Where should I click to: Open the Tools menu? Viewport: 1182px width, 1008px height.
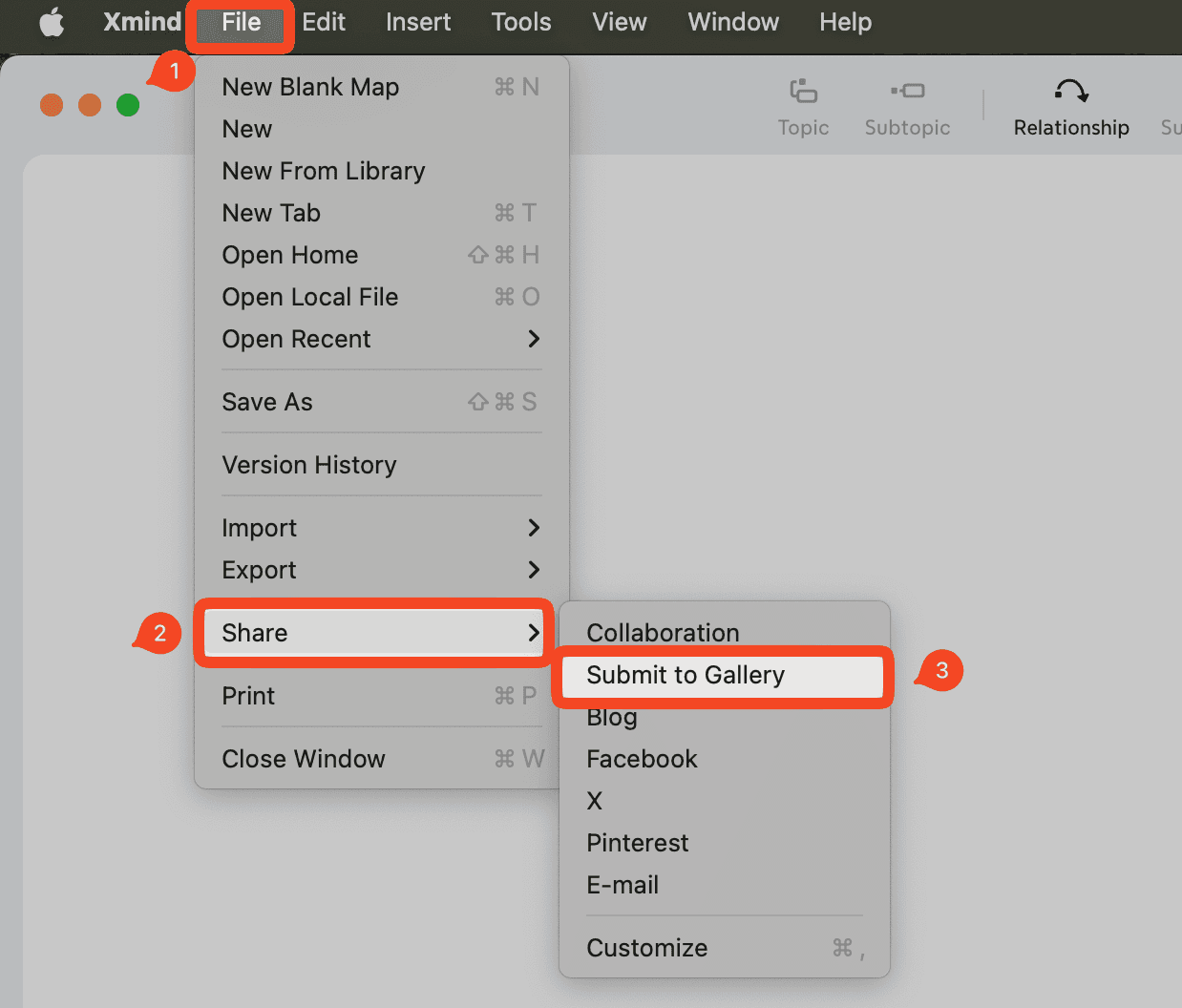(x=521, y=22)
